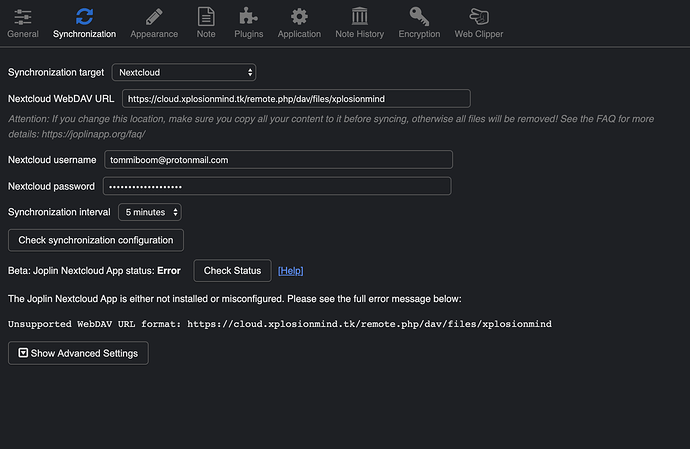Image resolution: width=690 pixels, height=449 pixels.
Task: Click the Application gear icon
Action: tap(299, 17)
